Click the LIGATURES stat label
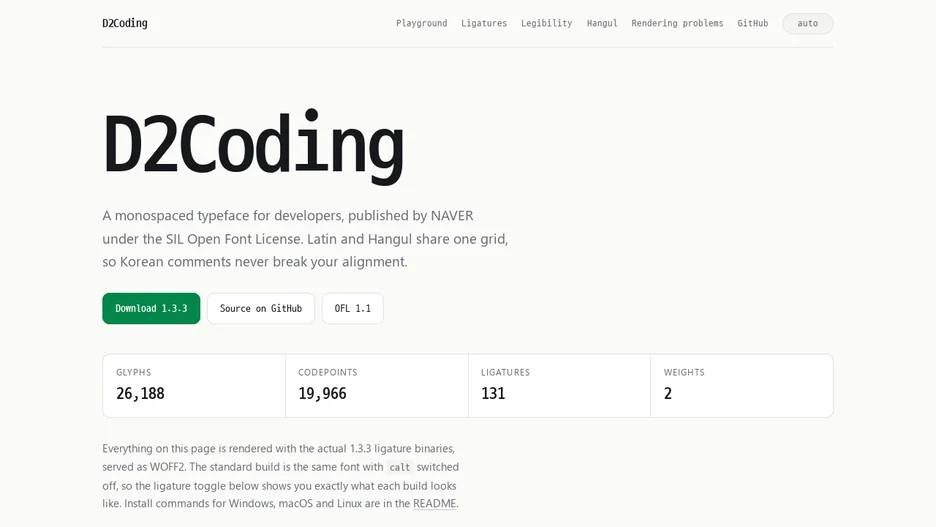Image resolution: width=936 pixels, height=527 pixels. tap(506, 372)
